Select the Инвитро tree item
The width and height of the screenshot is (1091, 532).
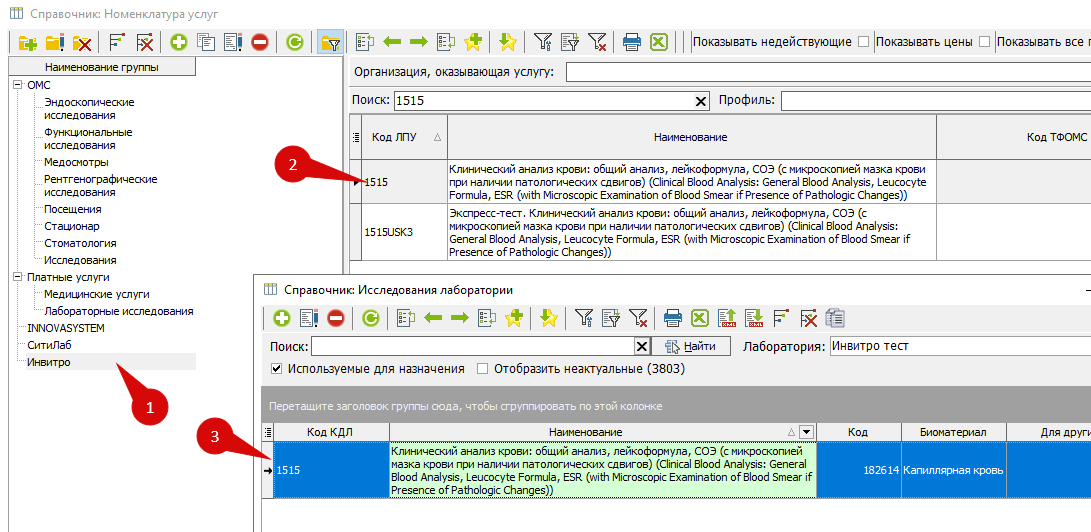pos(49,362)
